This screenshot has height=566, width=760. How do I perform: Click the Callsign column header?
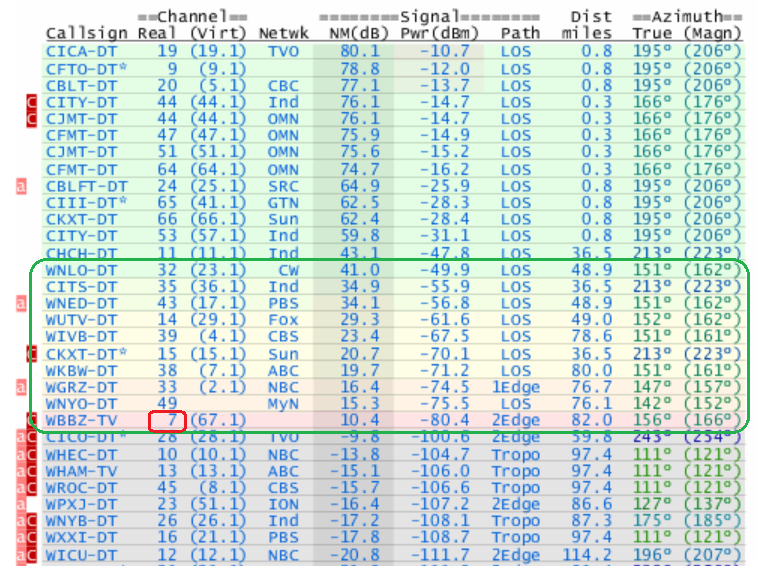(x=86, y=33)
